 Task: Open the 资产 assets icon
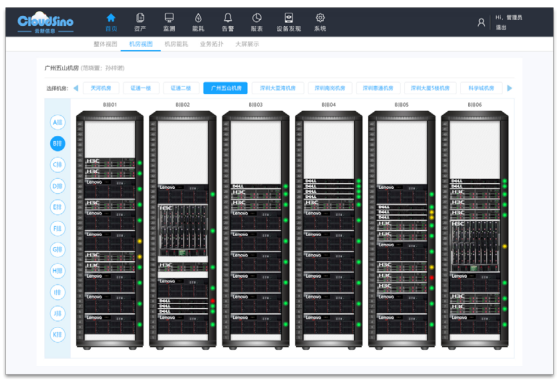[x=140, y=22]
